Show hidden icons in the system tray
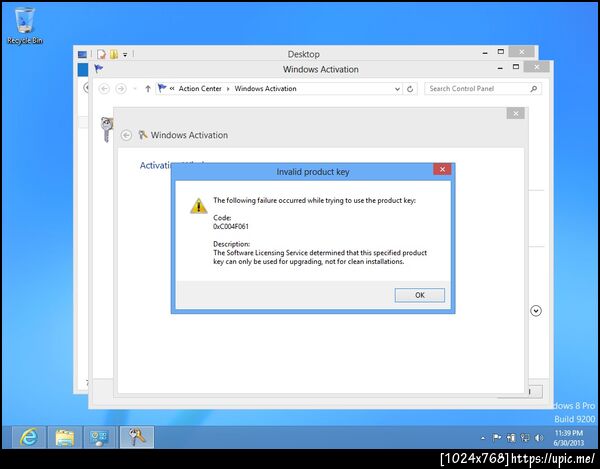600x469 pixels. pyautogui.click(x=483, y=438)
